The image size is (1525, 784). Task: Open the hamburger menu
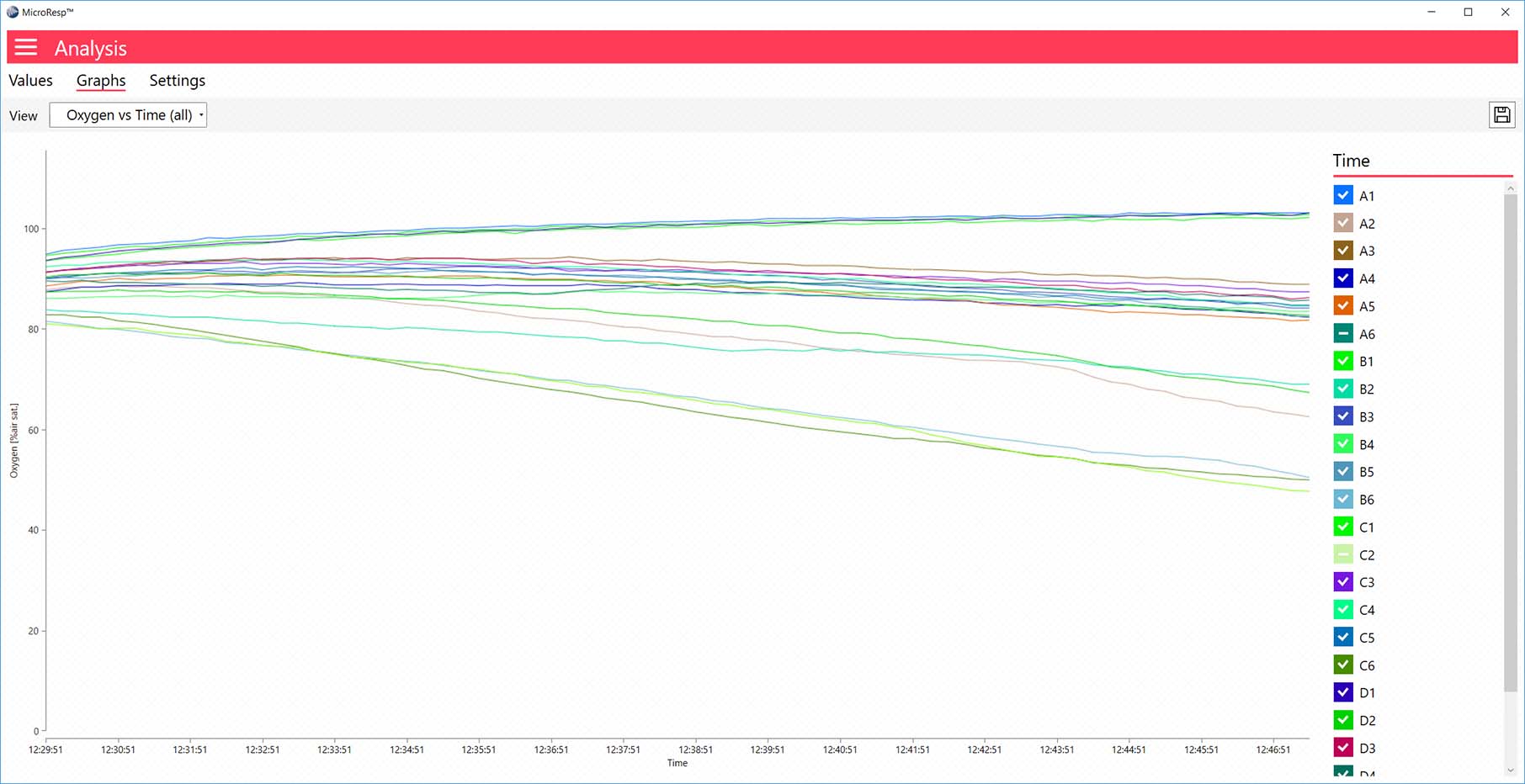point(26,47)
